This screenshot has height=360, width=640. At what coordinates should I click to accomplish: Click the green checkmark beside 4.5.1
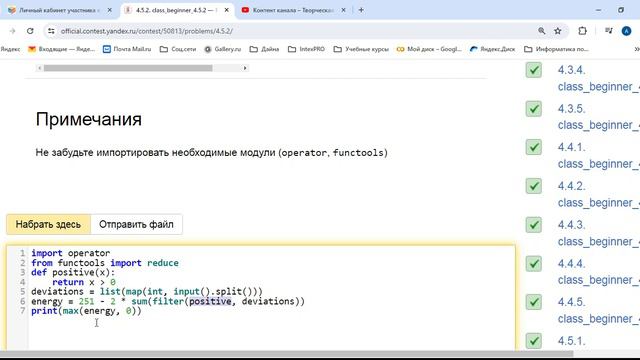click(x=533, y=341)
